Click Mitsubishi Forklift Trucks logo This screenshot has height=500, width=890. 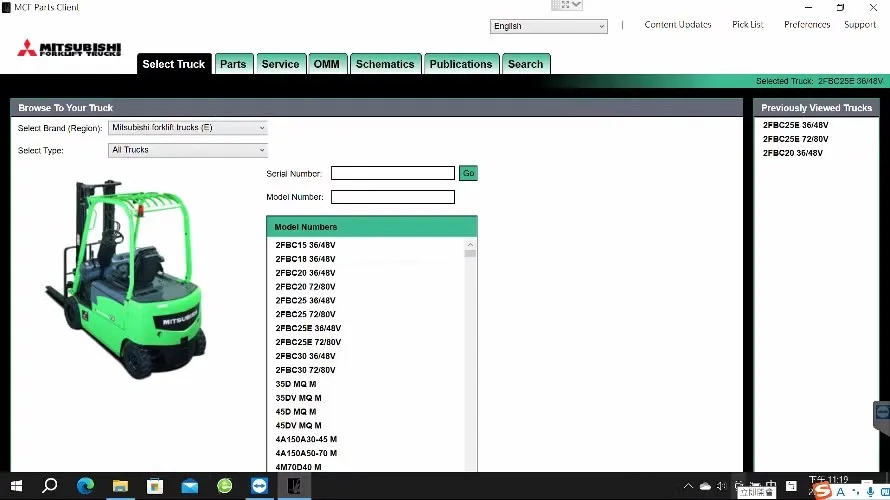[x=69, y=48]
